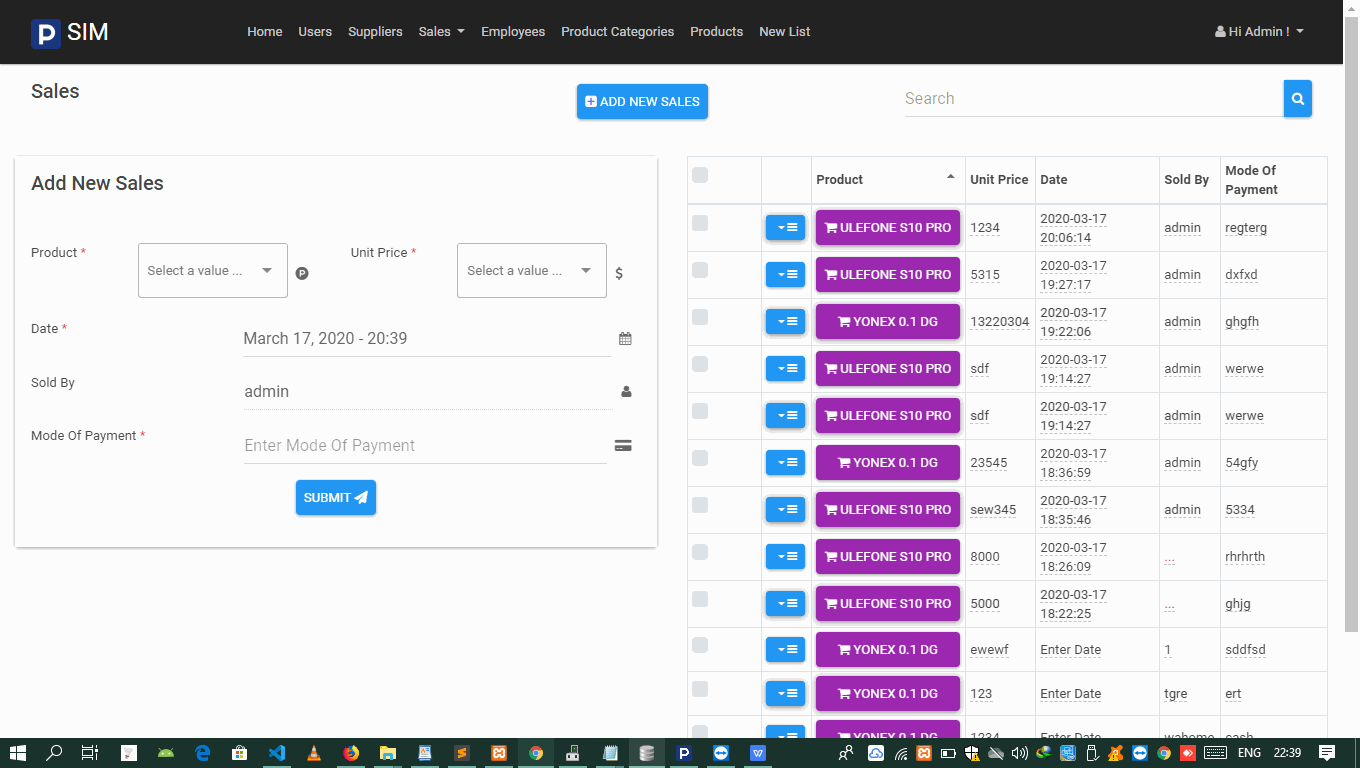This screenshot has height=768, width=1360.
Task: Open row actions menu for price 5315
Action: pyautogui.click(x=785, y=275)
